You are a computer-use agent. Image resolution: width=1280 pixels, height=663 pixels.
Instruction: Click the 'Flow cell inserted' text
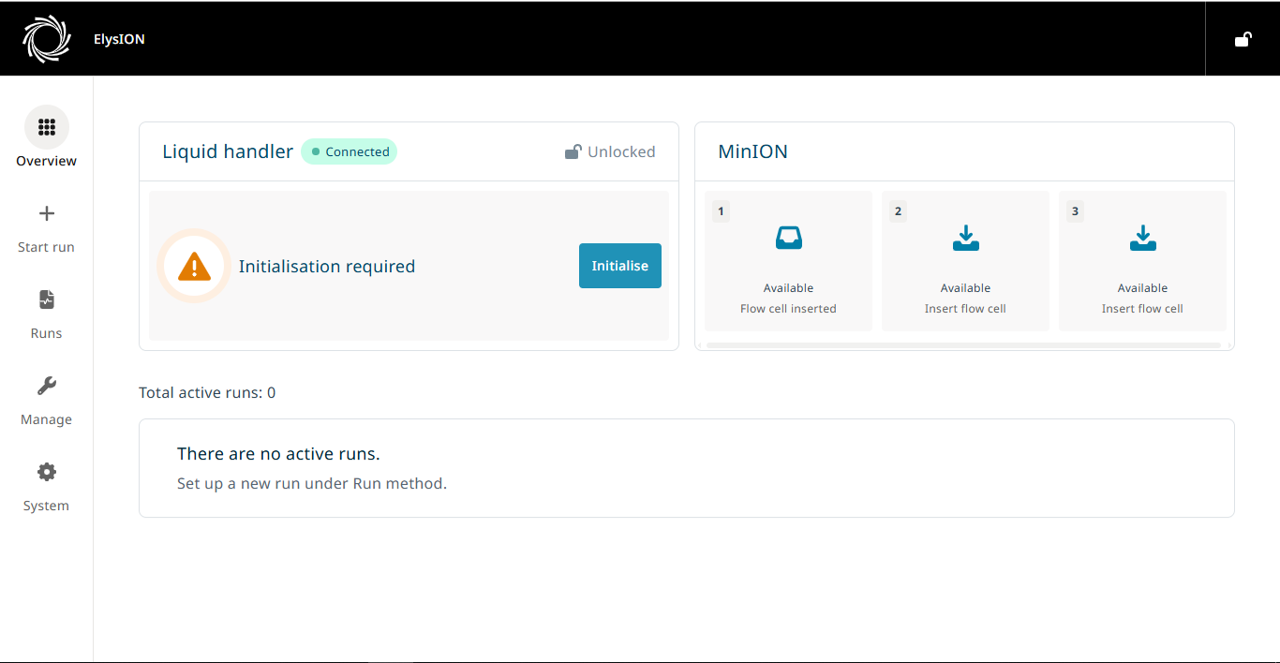coord(788,309)
